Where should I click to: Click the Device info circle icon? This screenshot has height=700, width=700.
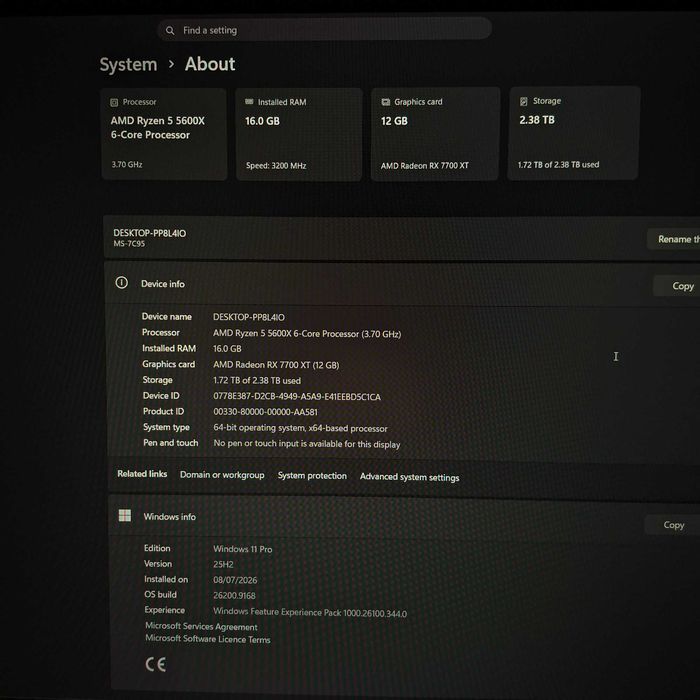pos(121,283)
